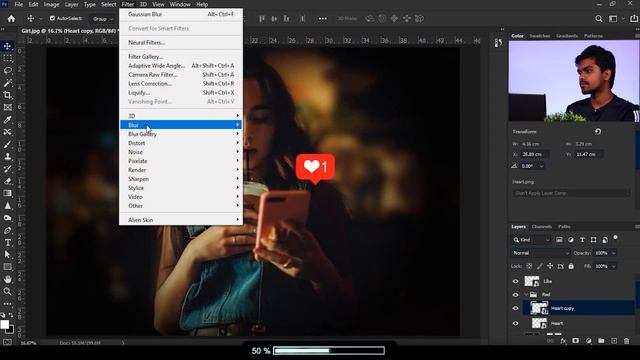Screen dimensions: 640x360
Task: Toggle the Auto-Select checkbox
Action: (x=52, y=18)
